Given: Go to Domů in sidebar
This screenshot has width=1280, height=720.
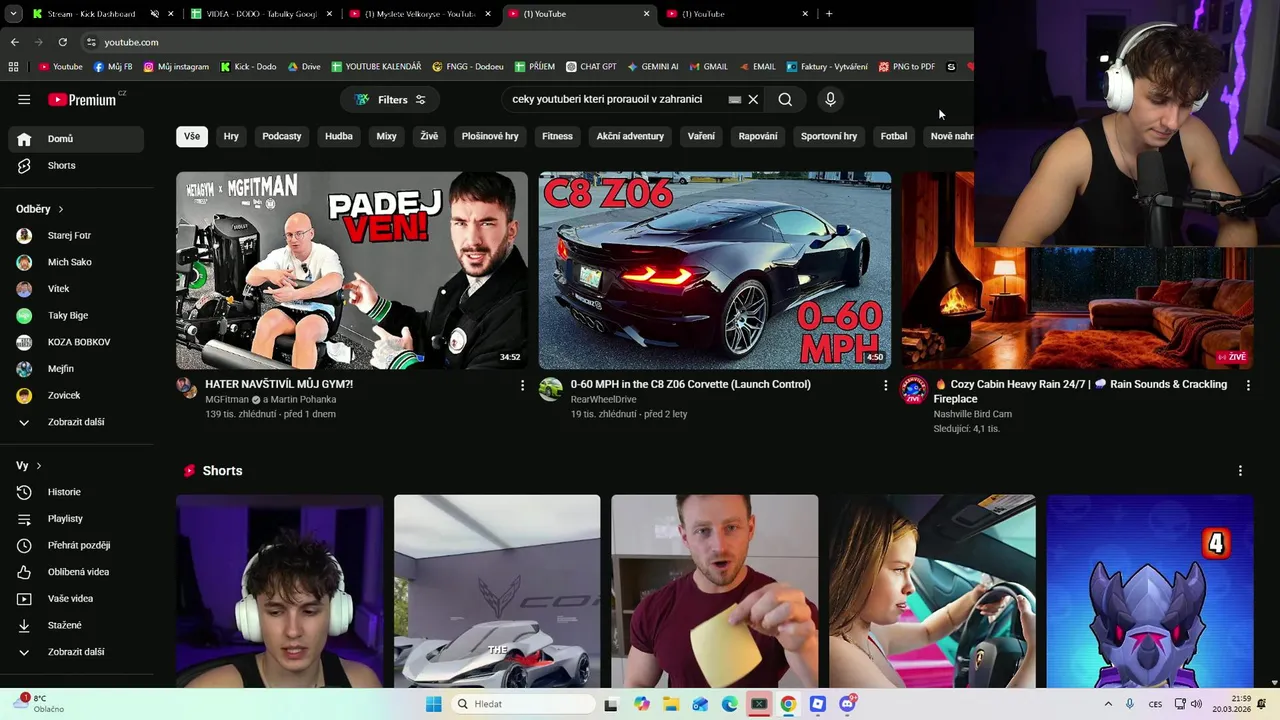Looking at the screenshot, I should click(x=76, y=139).
